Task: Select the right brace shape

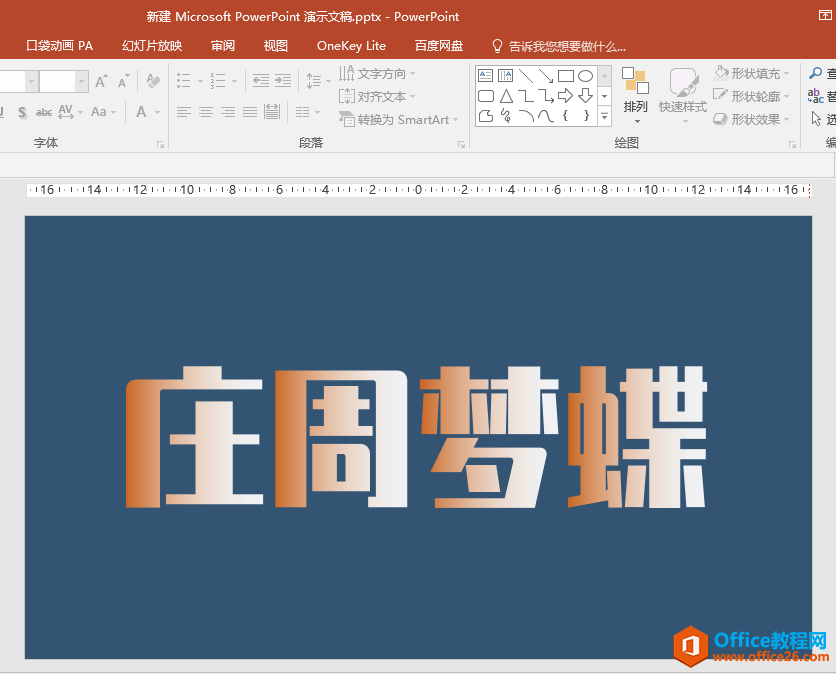Action: click(586, 115)
